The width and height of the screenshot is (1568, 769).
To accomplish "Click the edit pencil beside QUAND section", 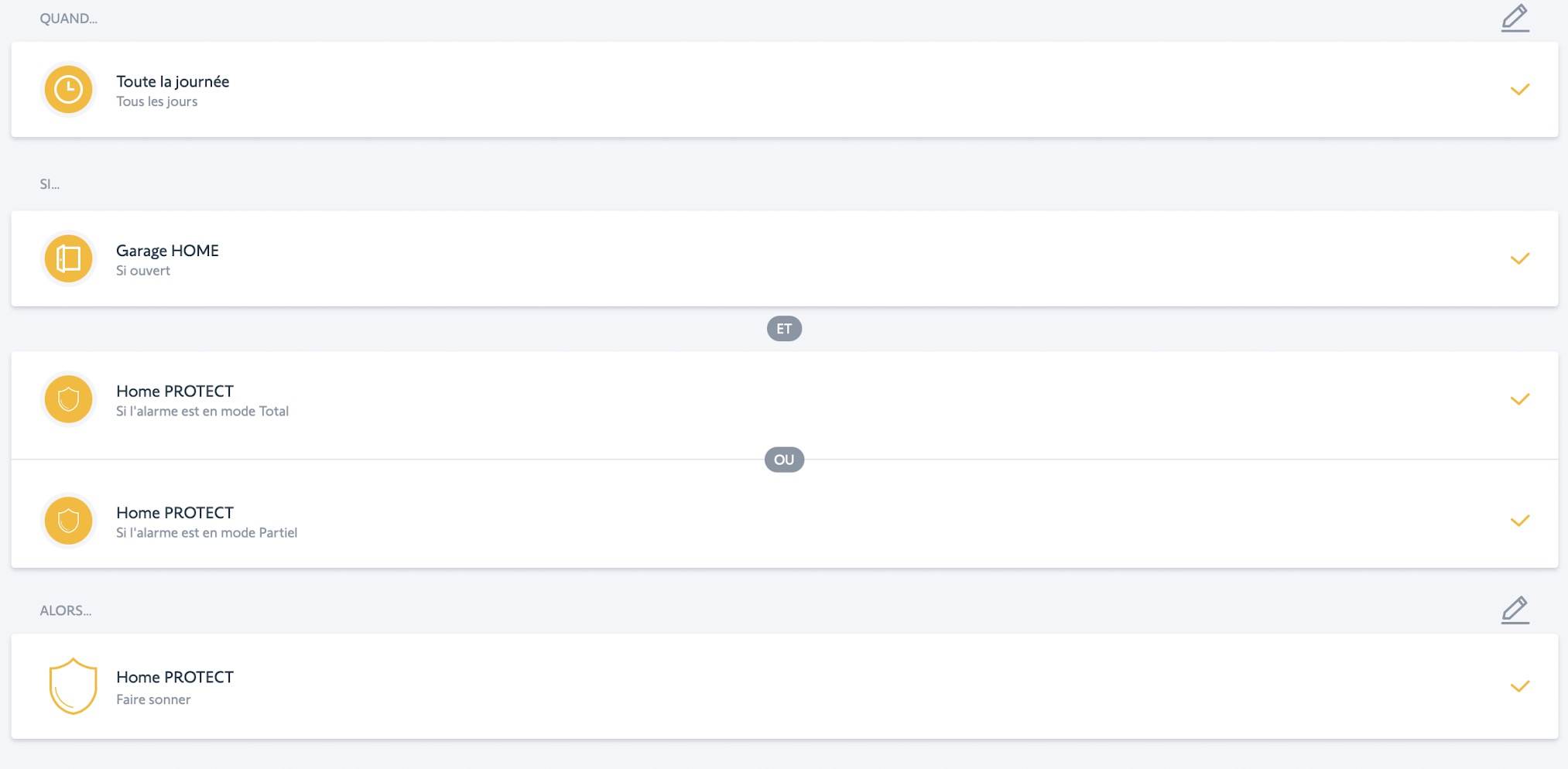I will (1515, 18).
